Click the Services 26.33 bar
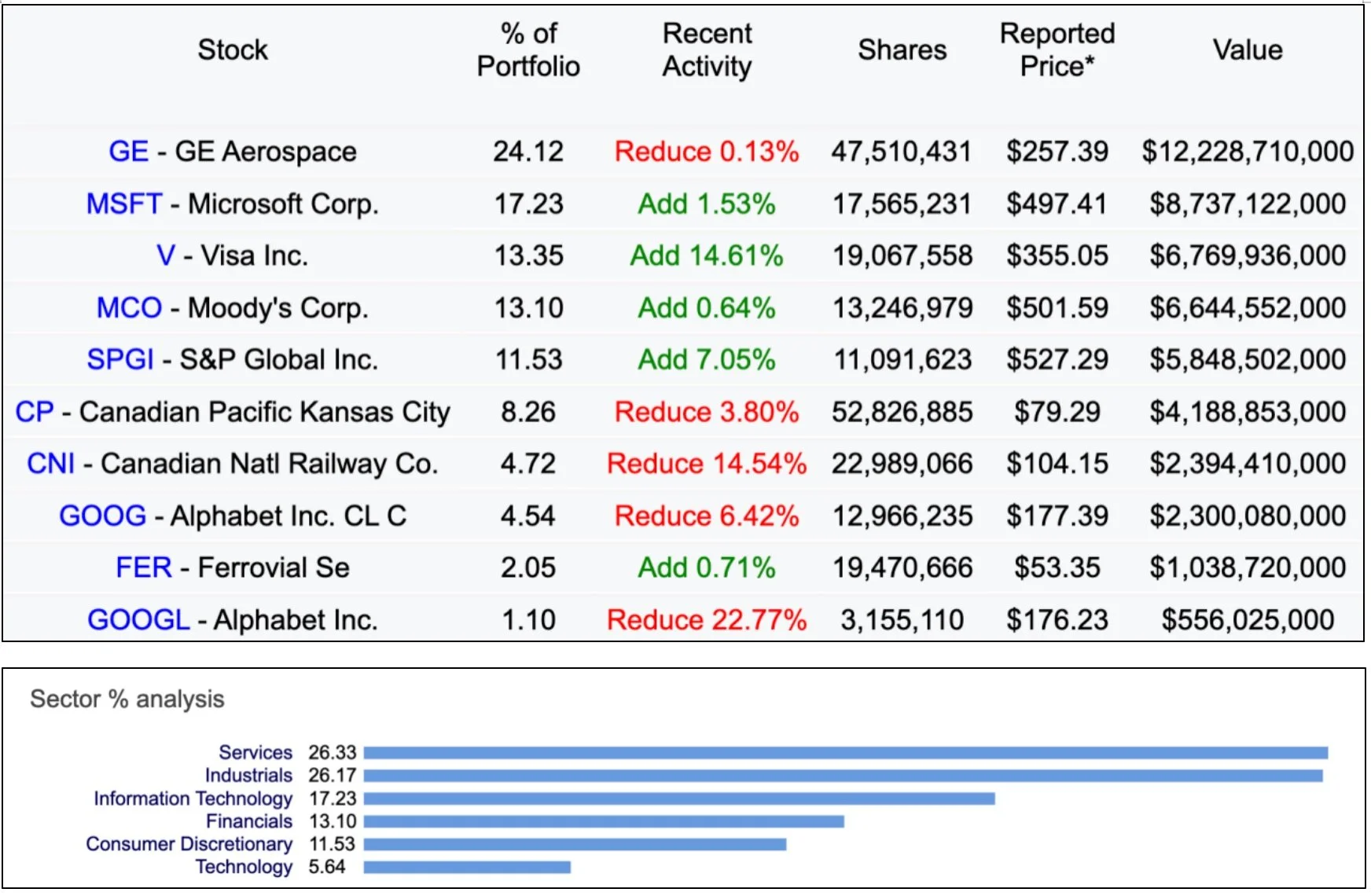The image size is (1371, 896). click(846, 753)
